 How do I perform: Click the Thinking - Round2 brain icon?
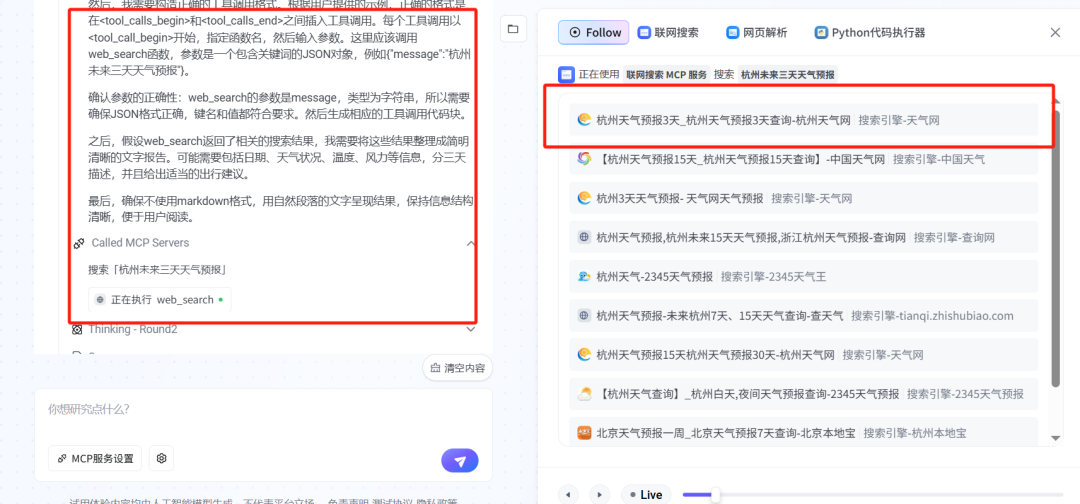78,329
